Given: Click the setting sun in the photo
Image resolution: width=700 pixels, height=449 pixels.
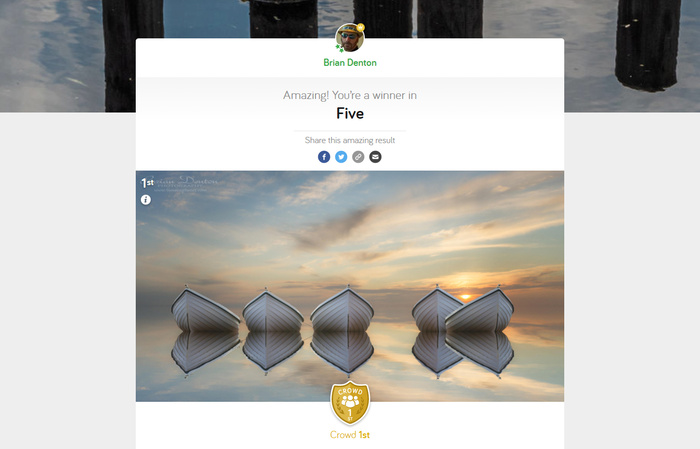Looking at the screenshot, I should (x=465, y=297).
